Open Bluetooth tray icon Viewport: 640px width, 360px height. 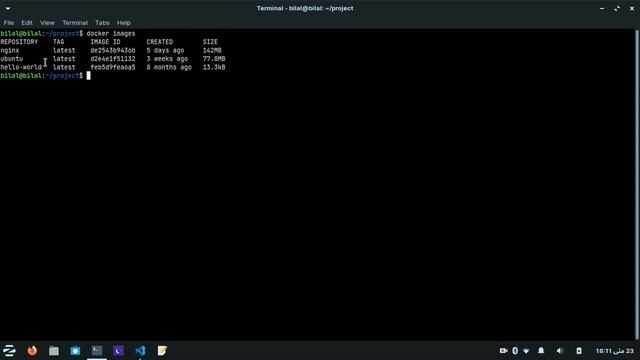(515, 351)
